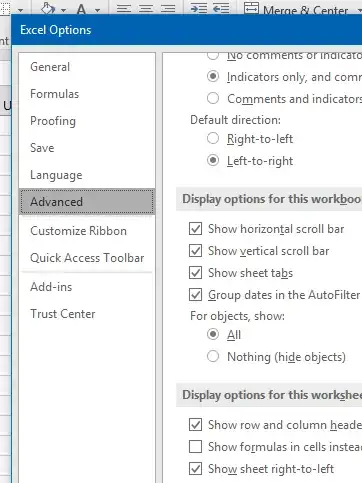Switch to the Proofing category
Viewport: 362px width, 483px height.
pos(87,121)
